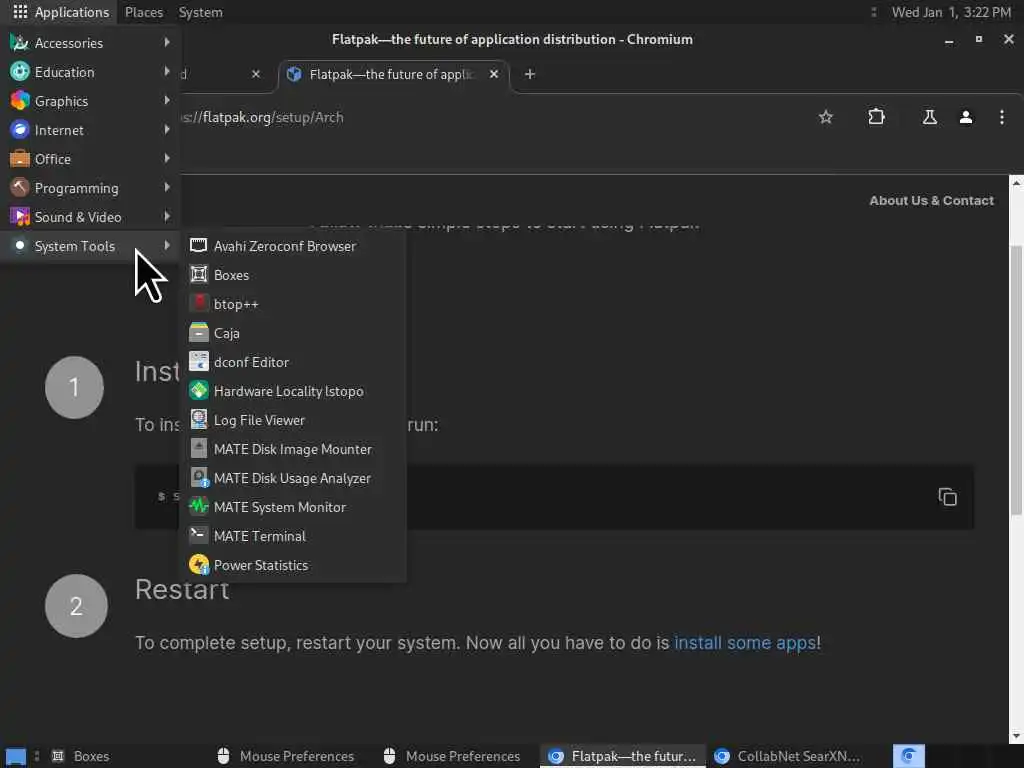
Task: Click show desktop button in bottom panel
Action: coord(16,756)
